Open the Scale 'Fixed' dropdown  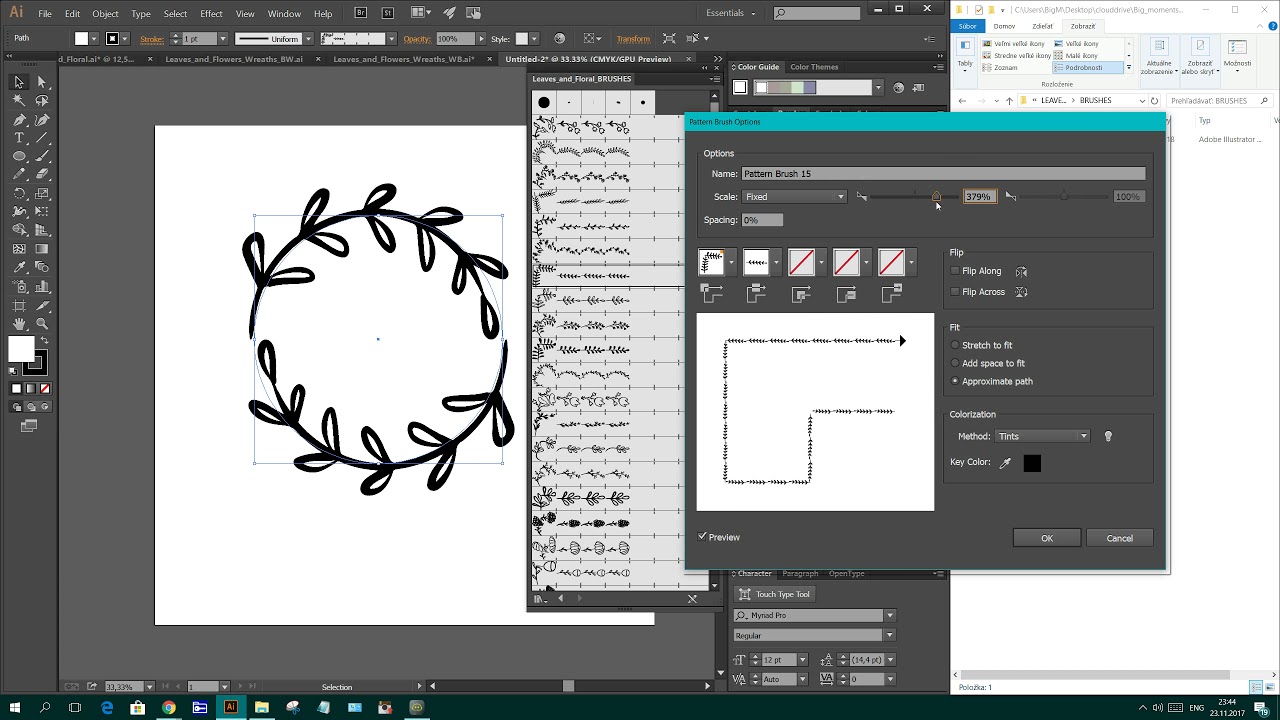click(x=795, y=197)
